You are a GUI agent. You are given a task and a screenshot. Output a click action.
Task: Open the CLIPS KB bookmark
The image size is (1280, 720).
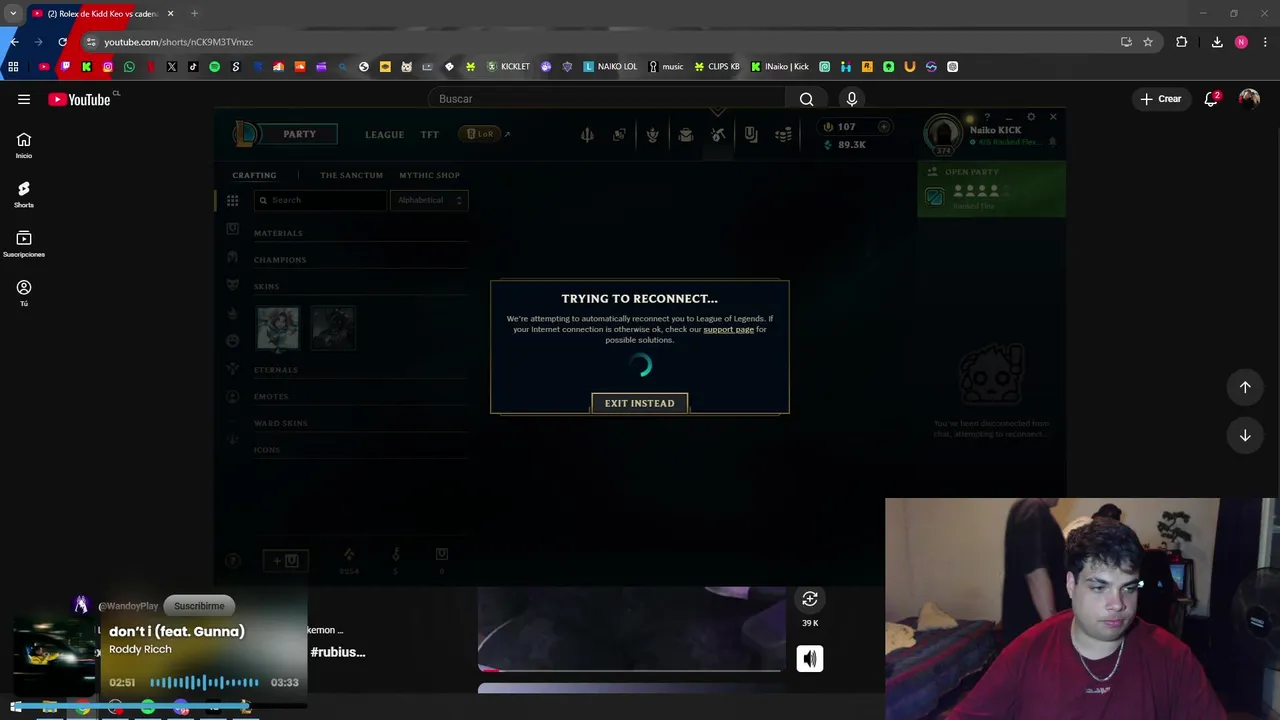pos(717,67)
